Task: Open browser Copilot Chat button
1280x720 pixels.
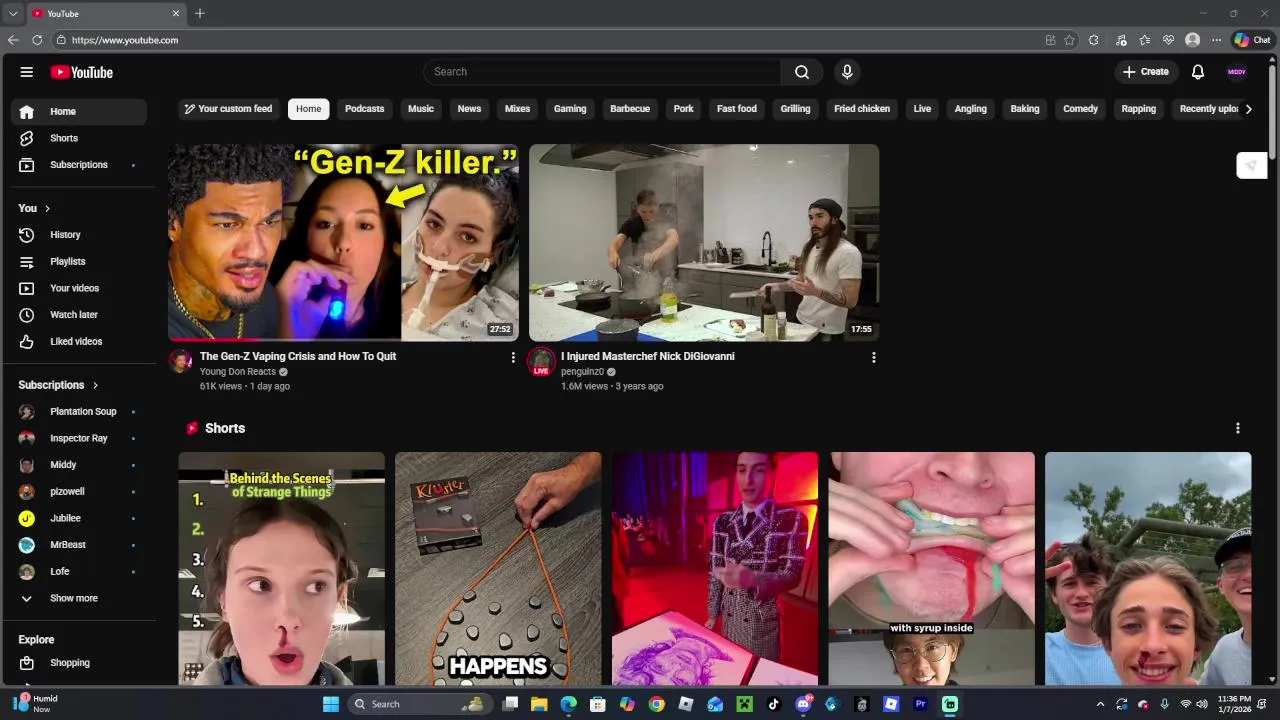Action: (x=1252, y=40)
